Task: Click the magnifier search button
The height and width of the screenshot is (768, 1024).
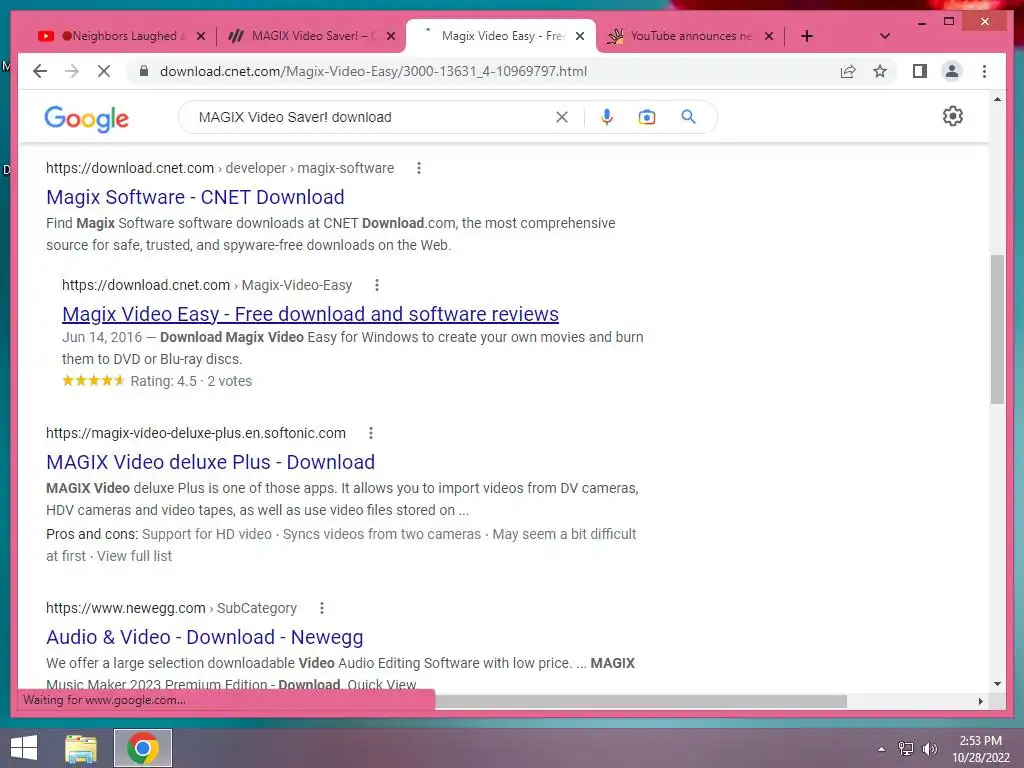Action: click(688, 117)
